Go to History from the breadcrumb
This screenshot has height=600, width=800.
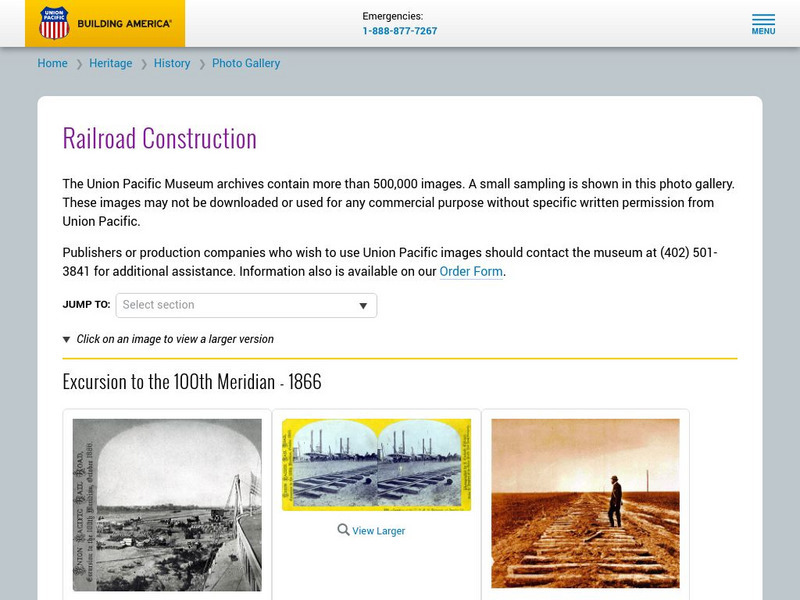coord(170,63)
